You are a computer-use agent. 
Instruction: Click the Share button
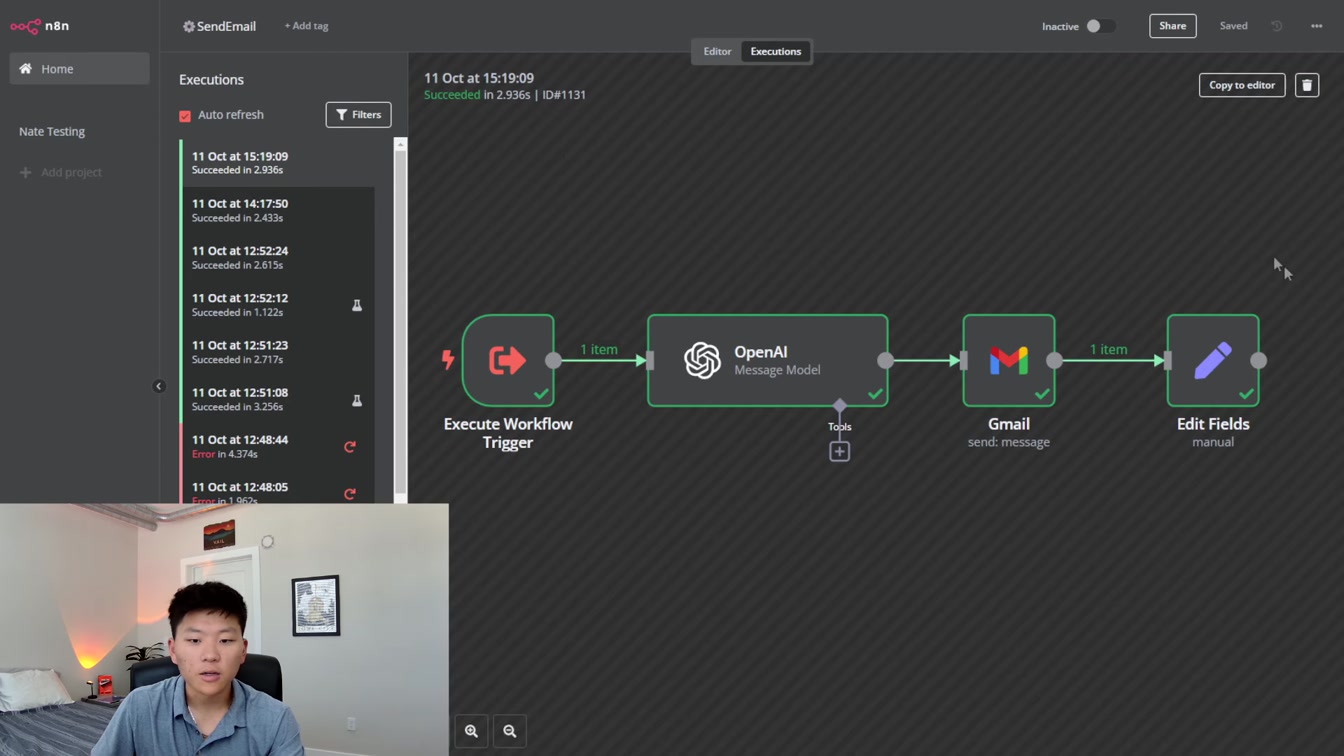coord(1173,26)
